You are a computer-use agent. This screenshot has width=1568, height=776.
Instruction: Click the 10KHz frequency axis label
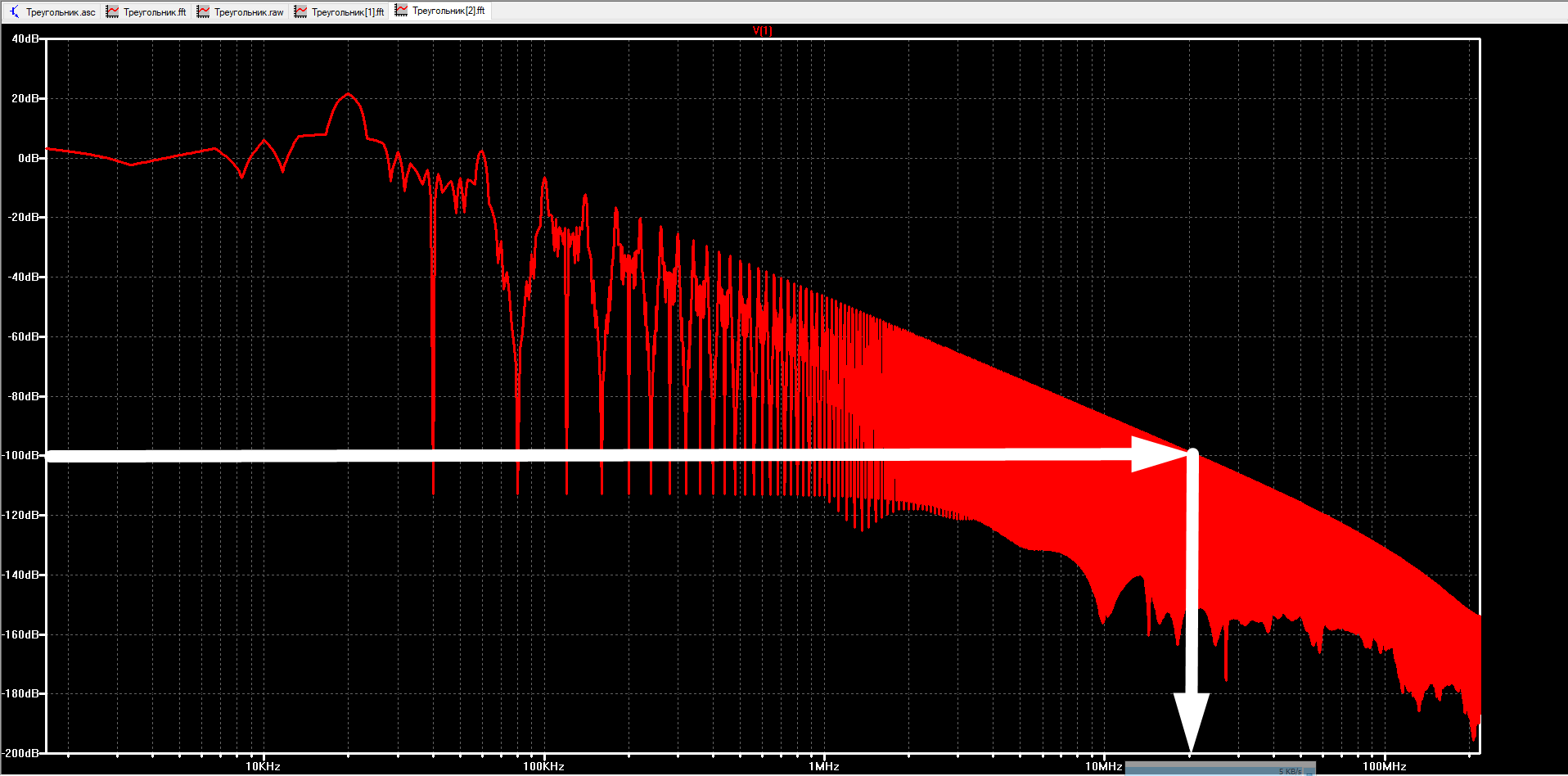264,766
